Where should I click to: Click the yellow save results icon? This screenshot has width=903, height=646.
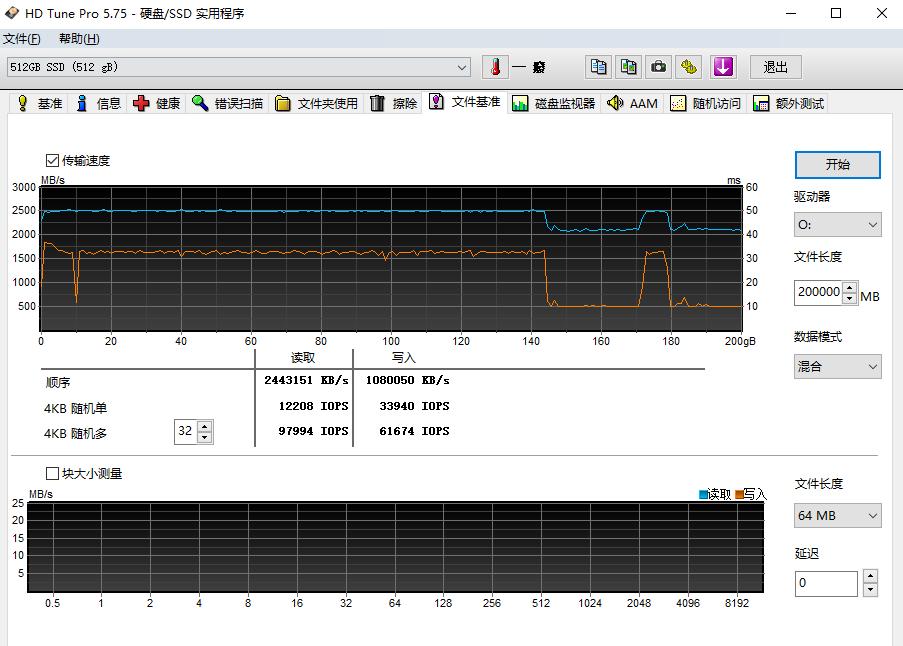(686, 66)
